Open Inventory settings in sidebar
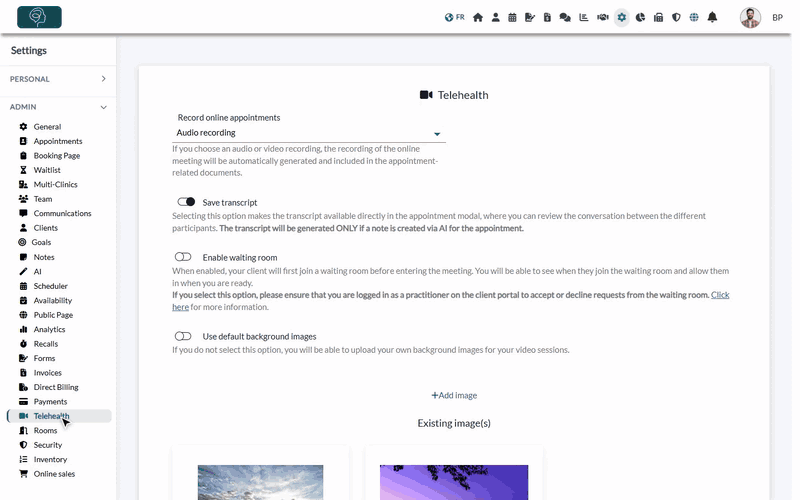 tap(50, 459)
